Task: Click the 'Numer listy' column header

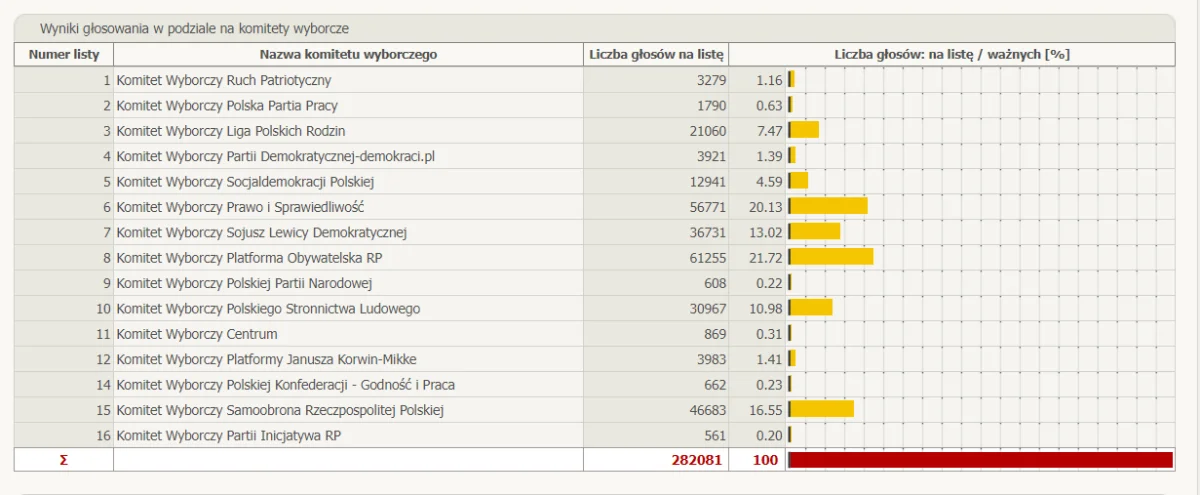Action: [64, 54]
